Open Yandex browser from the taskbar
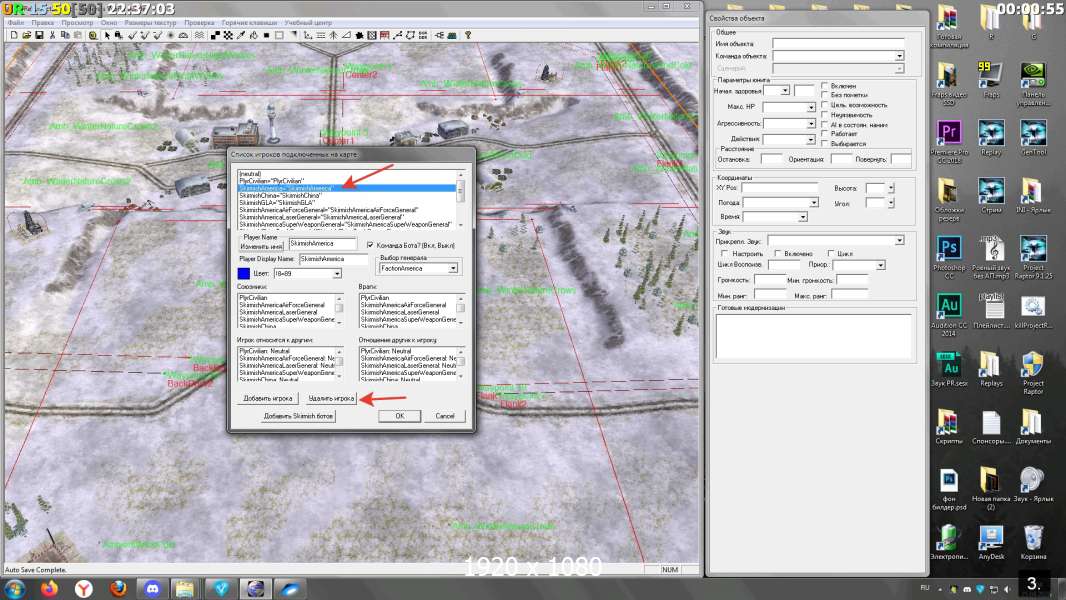Viewport: 1066px width, 600px height. [x=84, y=588]
